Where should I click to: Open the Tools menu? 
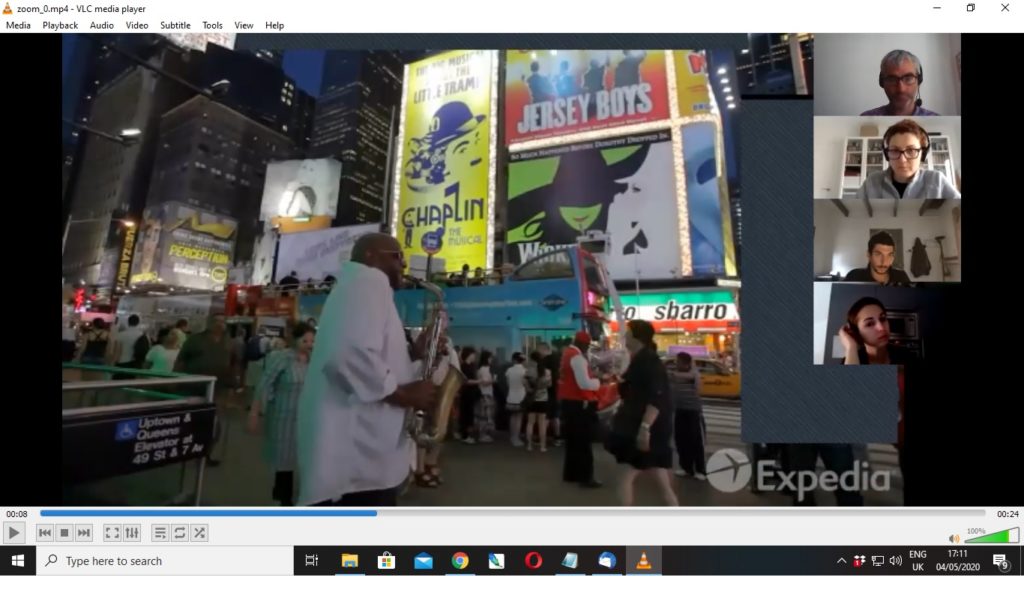point(212,25)
